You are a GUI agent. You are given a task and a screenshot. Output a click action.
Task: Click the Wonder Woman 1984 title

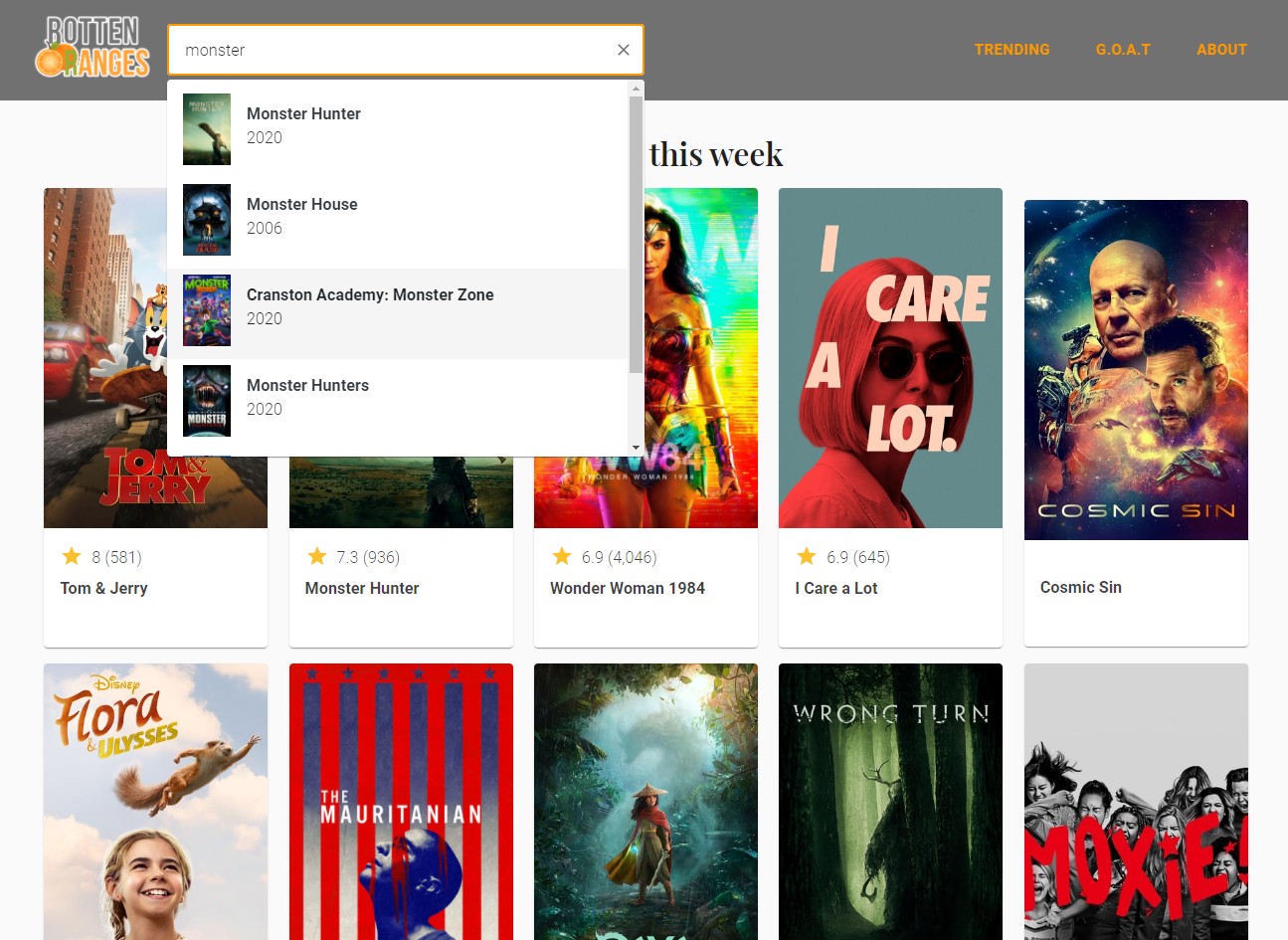click(x=628, y=588)
